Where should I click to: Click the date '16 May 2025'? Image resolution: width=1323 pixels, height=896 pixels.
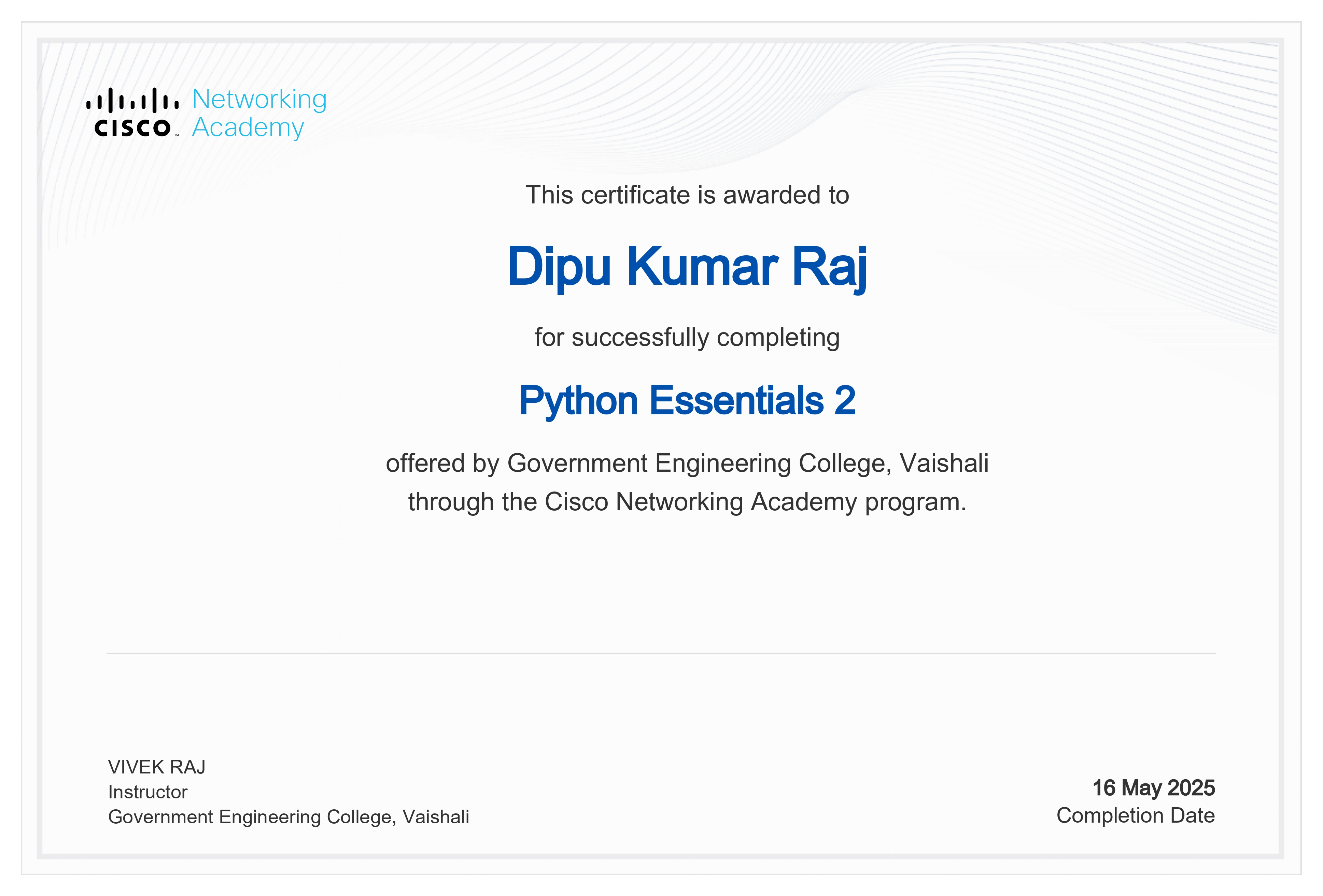point(1153,788)
